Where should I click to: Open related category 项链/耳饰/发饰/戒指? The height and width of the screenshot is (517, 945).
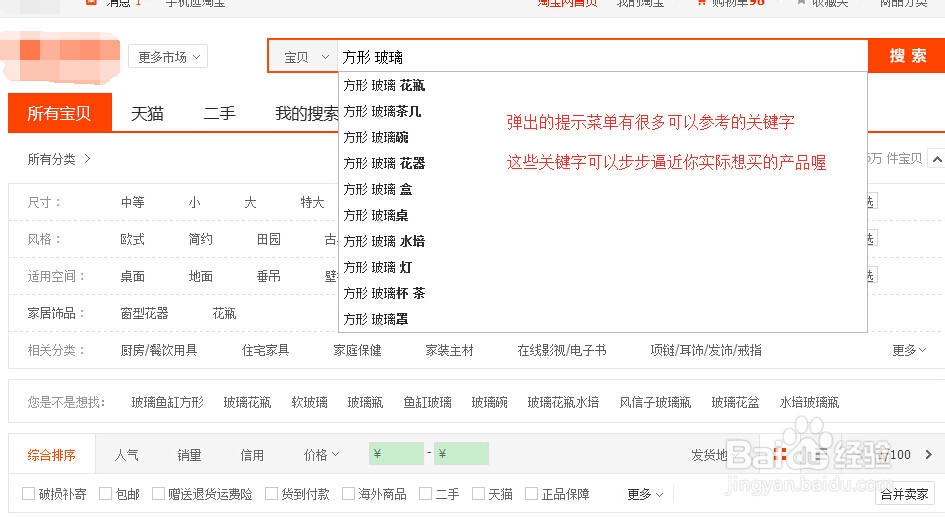[x=706, y=350]
